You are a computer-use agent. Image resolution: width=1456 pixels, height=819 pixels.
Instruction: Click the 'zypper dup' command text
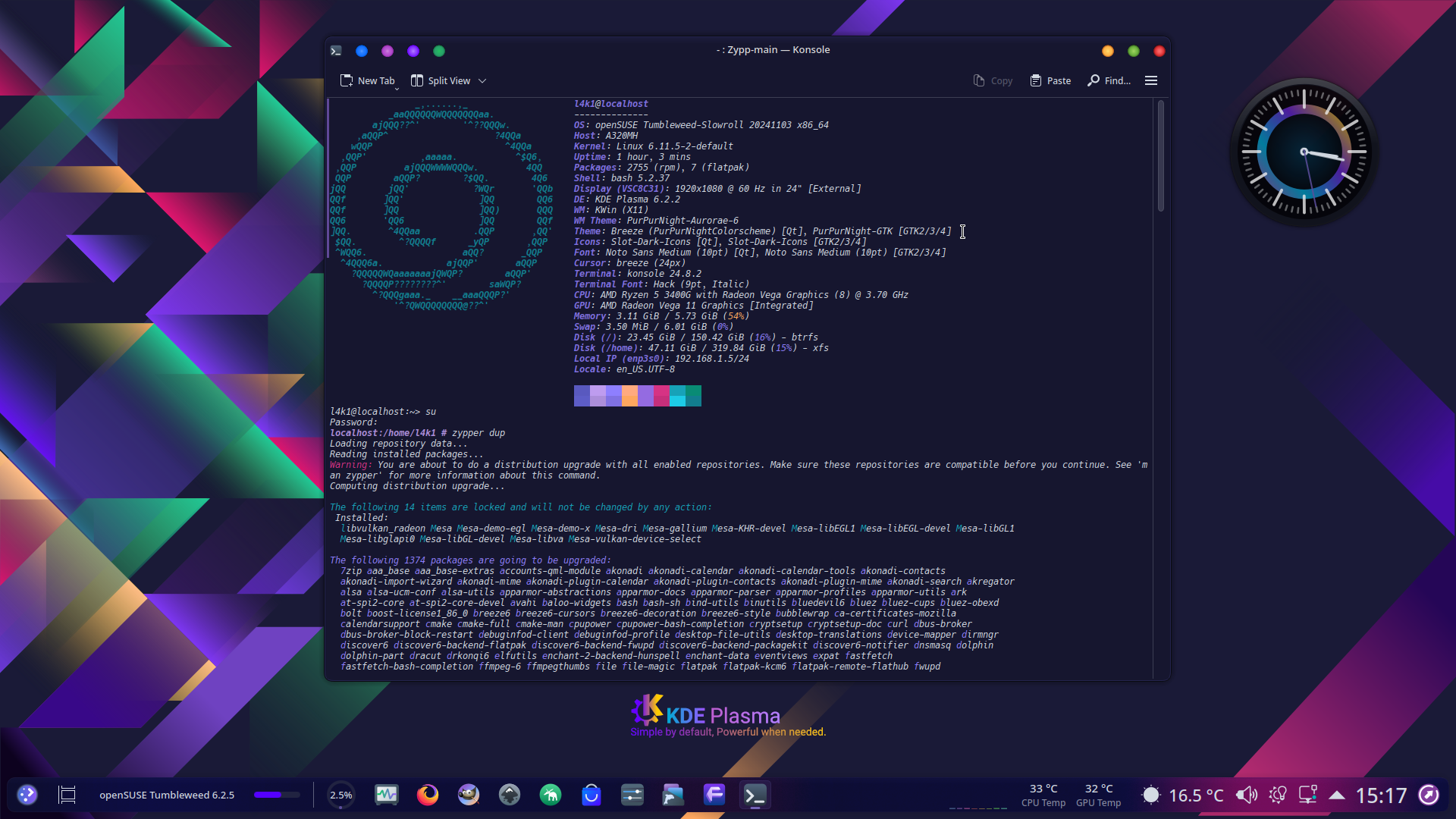[478, 433]
